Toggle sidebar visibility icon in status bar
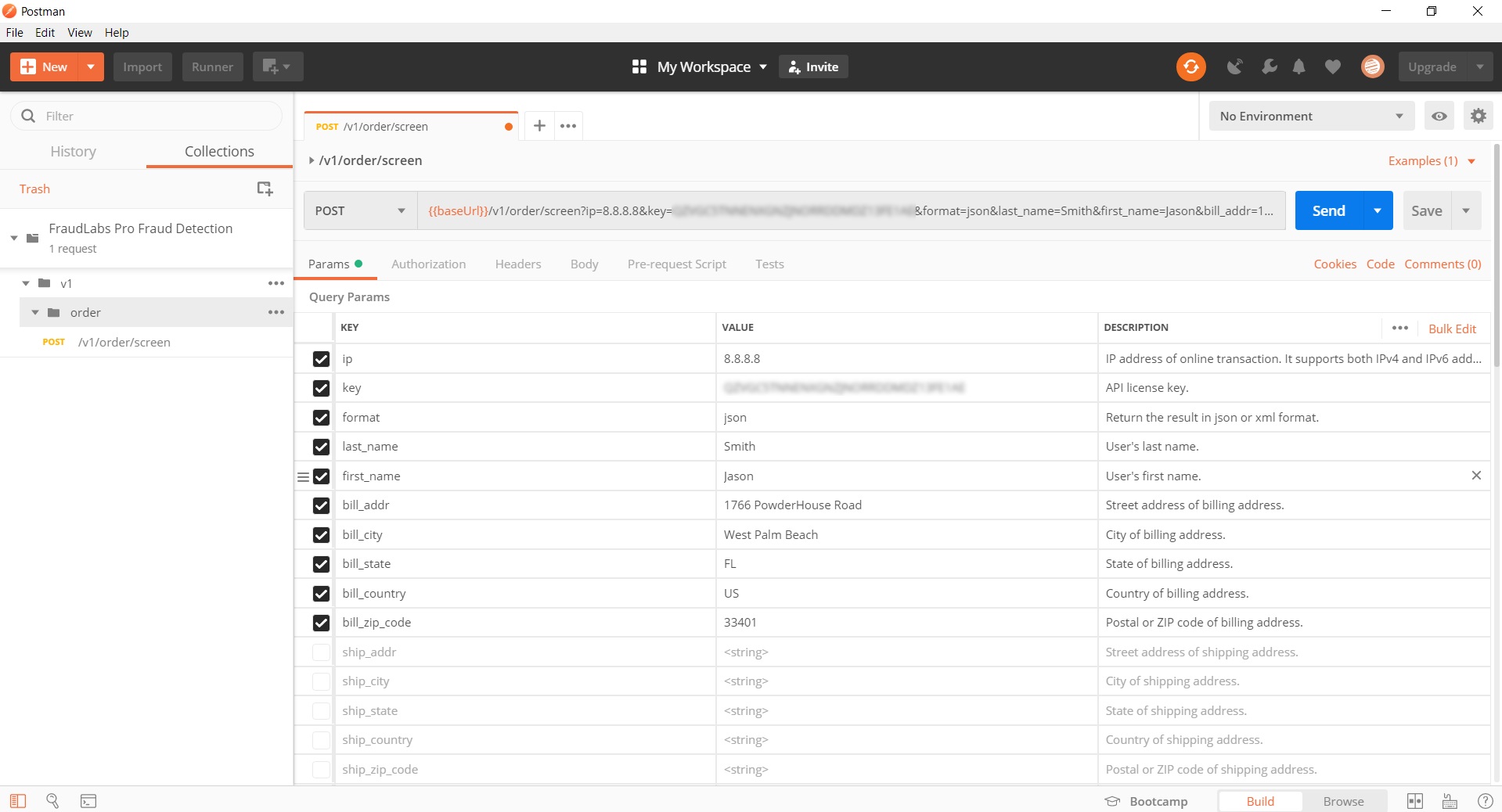This screenshot has width=1502, height=812. [18, 801]
